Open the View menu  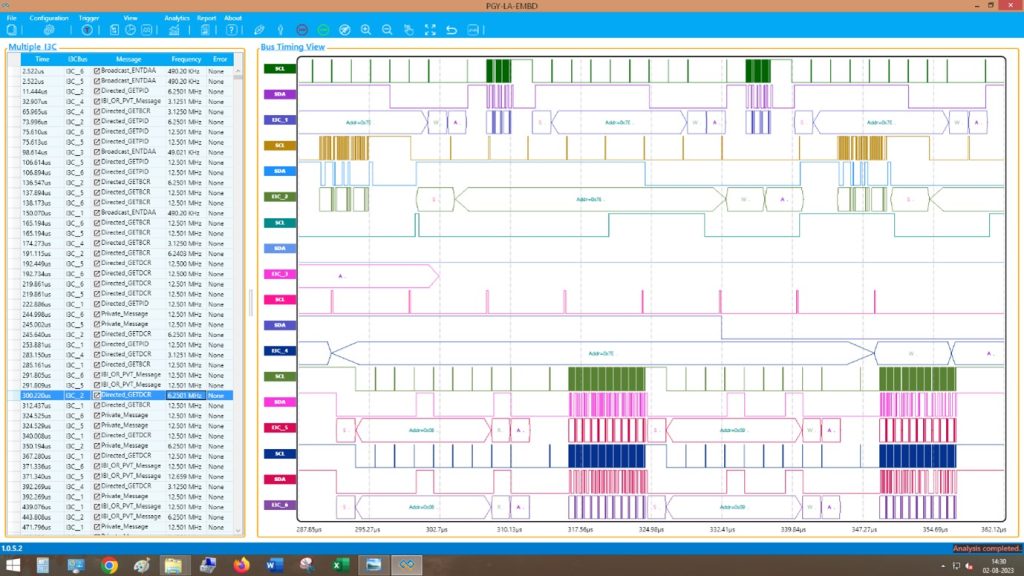click(130, 17)
